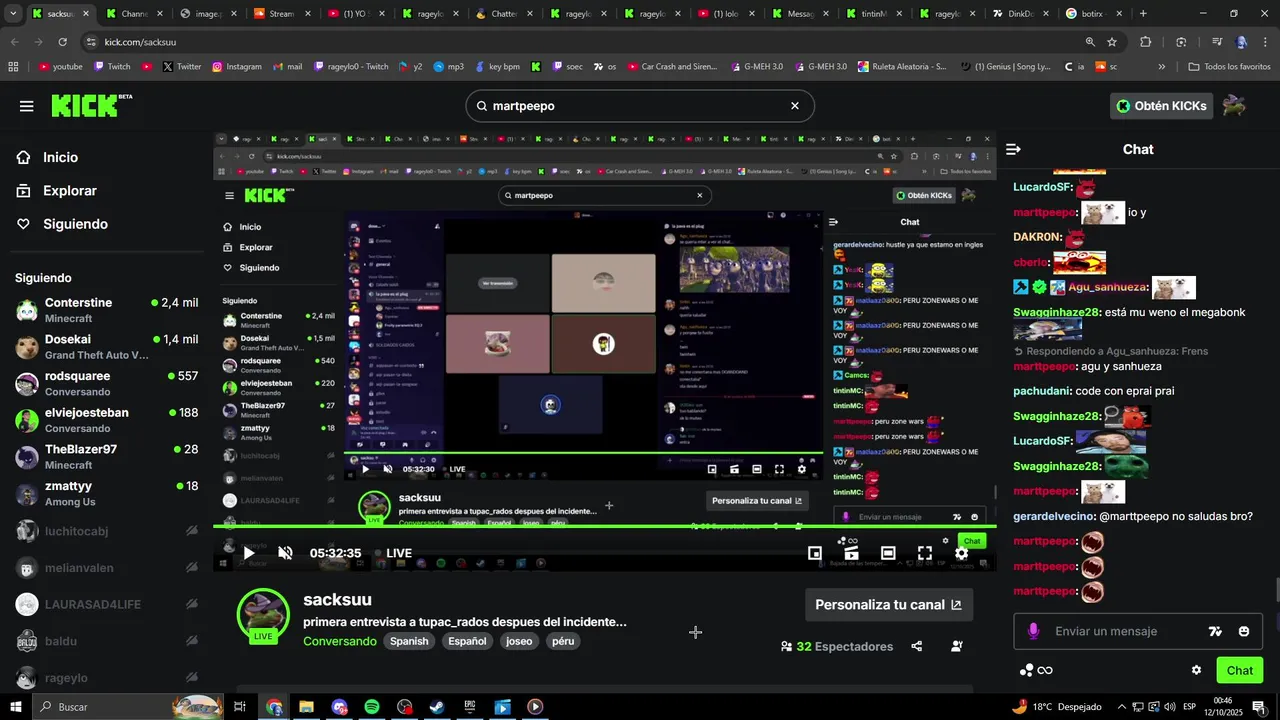Open video player settings gear
This screenshot has height=720, width=1280.
961,553
